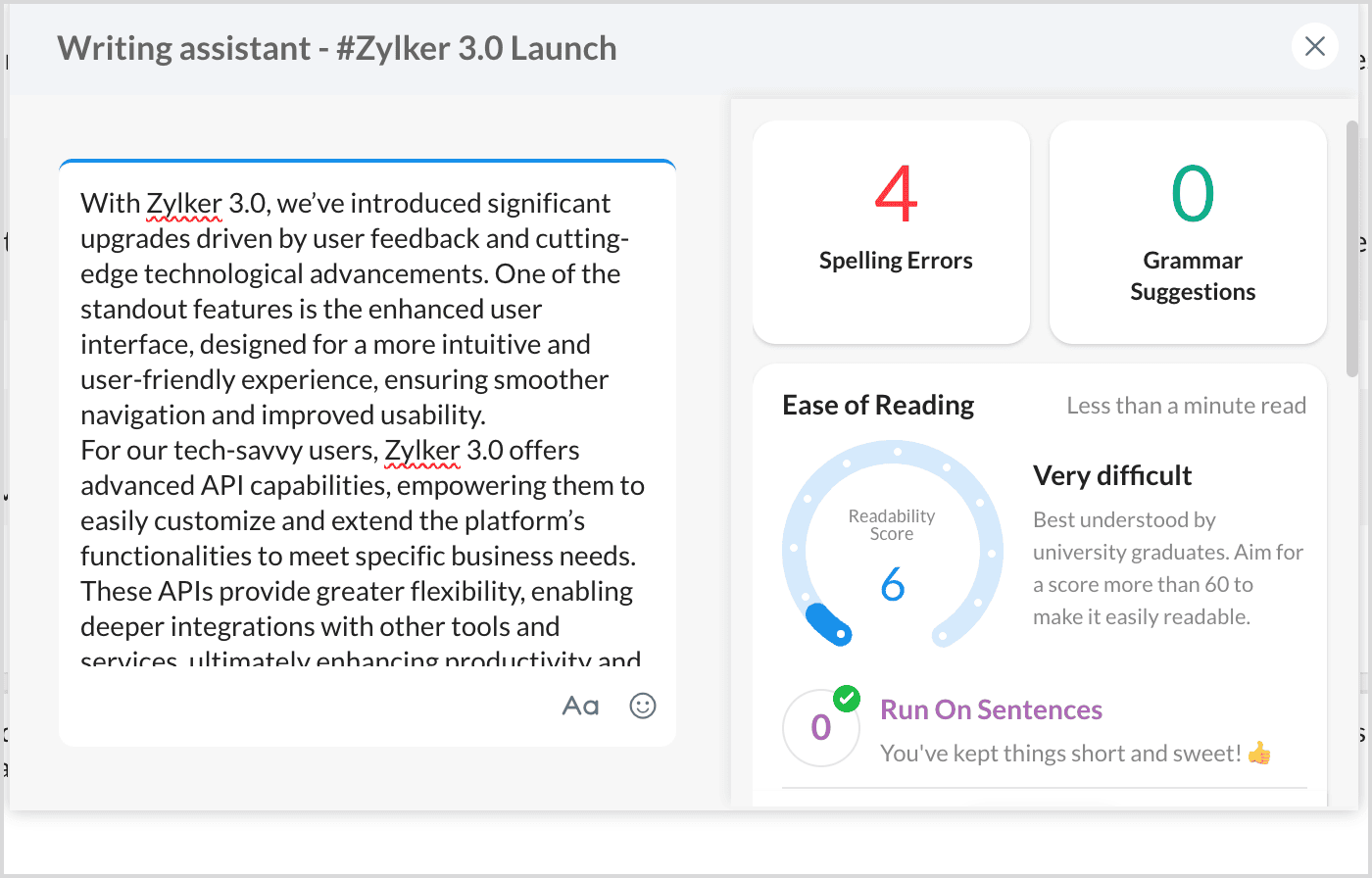This screenshot has width=1372, height=878.
Task: Open the emoji picker smiley icon
Action: coord(643,706)
